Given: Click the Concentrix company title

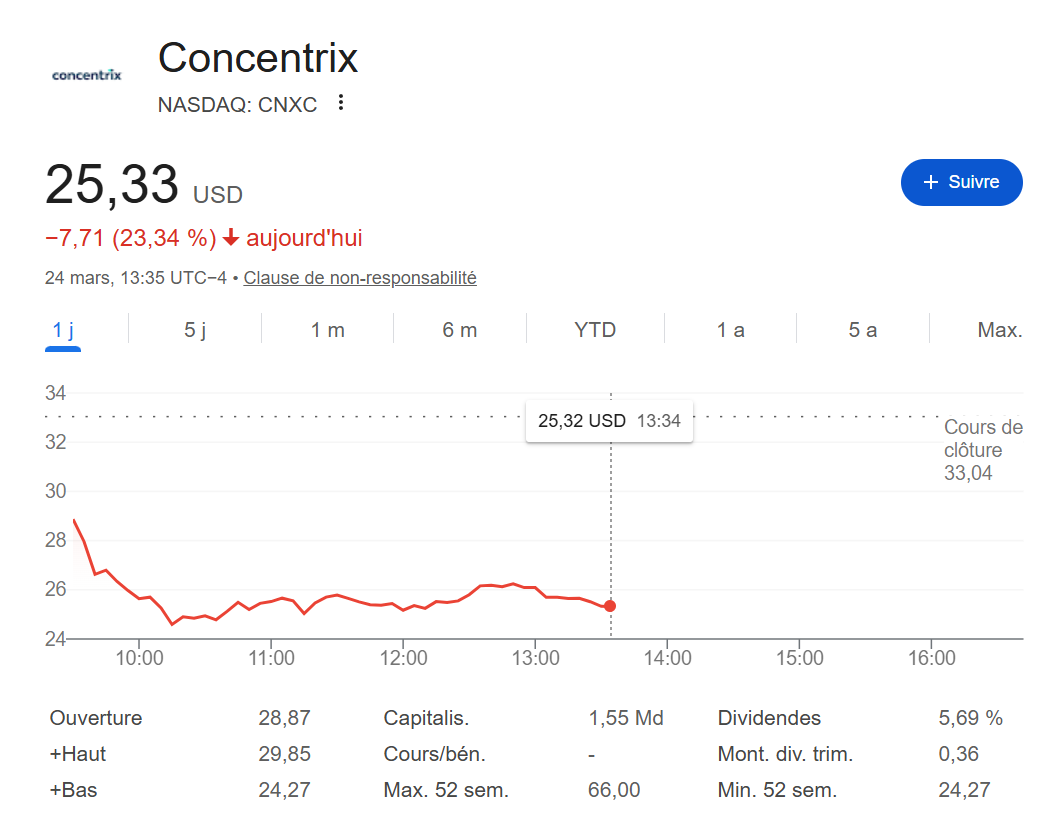Looking at the screenshot, I should [258, 58].
